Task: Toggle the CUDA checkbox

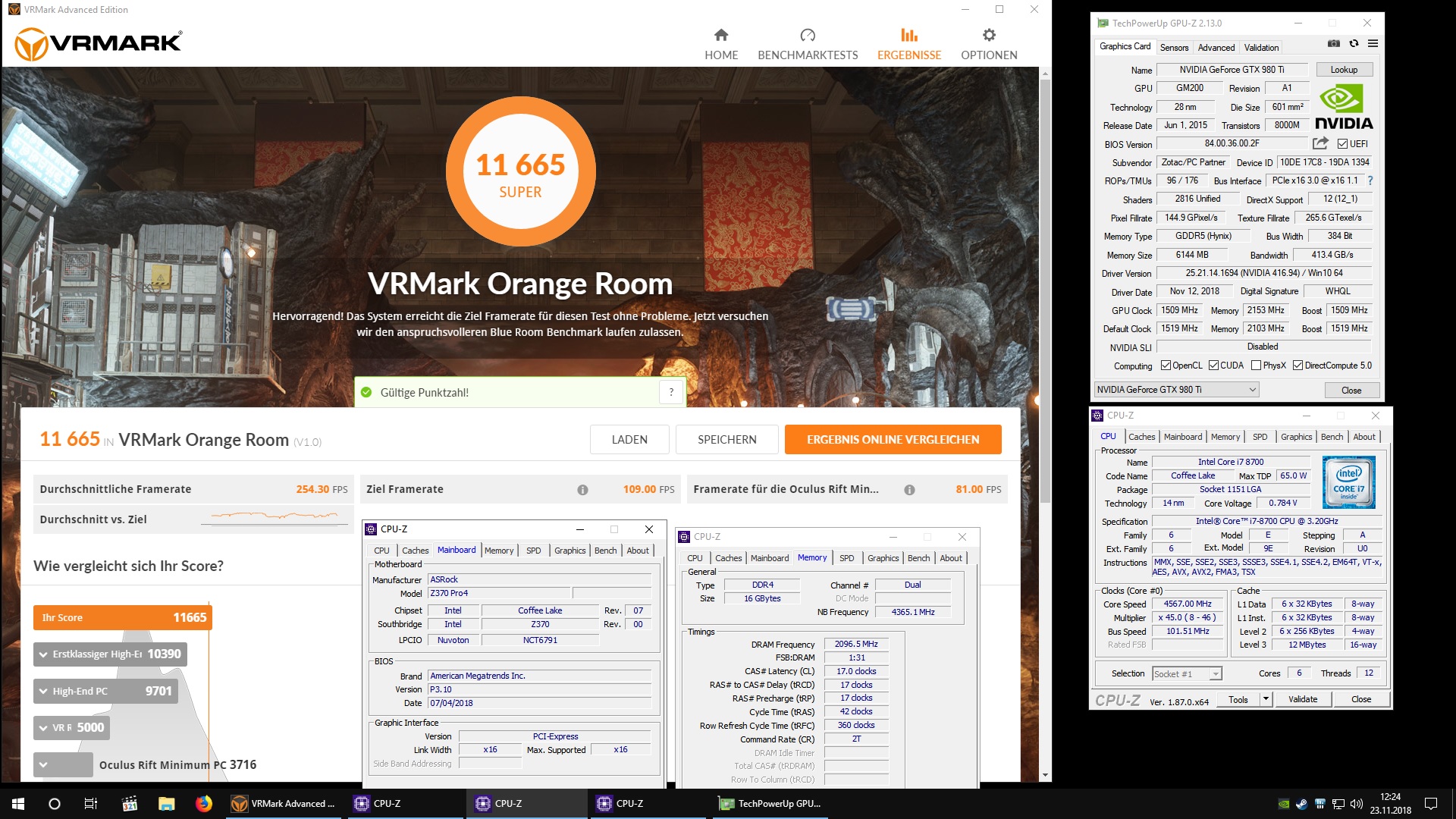Action: [1213, 366]
